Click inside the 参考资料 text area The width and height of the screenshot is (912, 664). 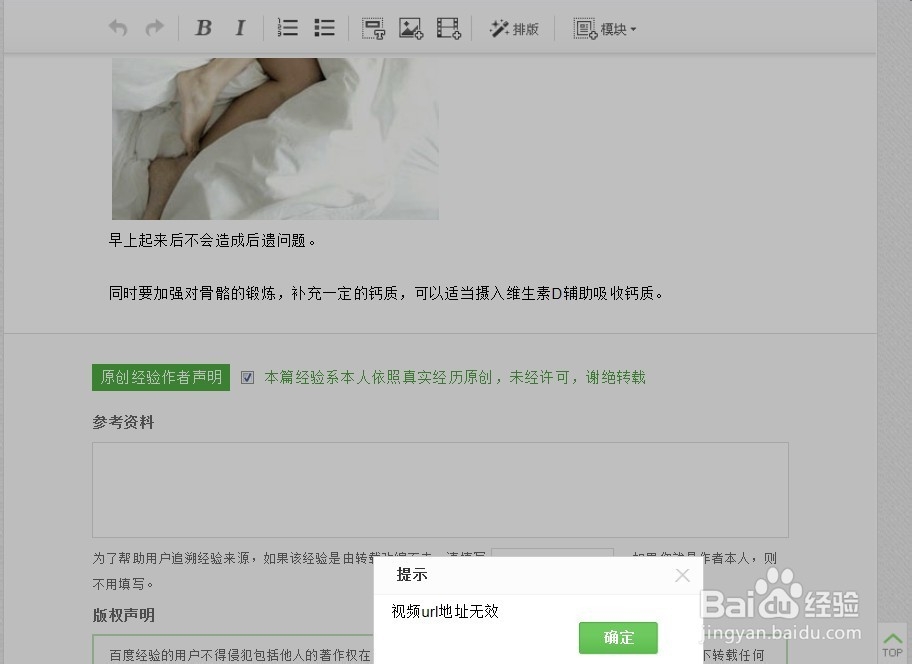point(440,489)
